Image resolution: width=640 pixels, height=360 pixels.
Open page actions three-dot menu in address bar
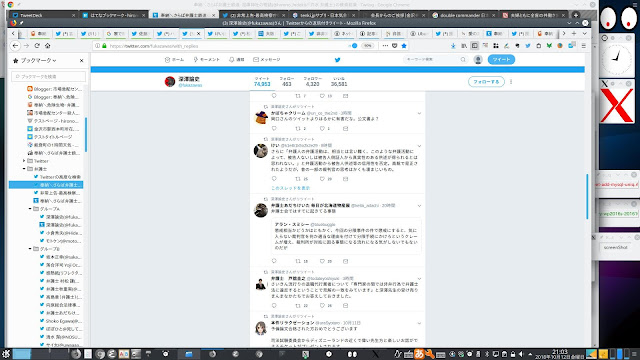[385, 46]
